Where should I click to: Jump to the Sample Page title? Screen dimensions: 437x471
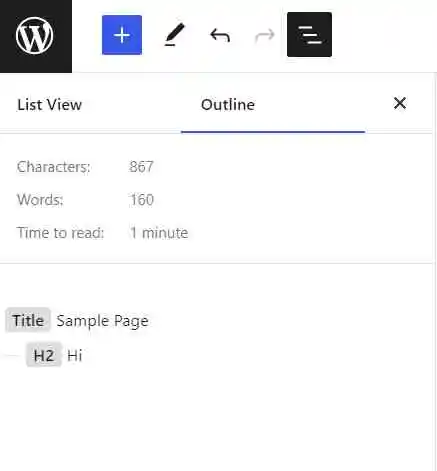coord(77,320)
